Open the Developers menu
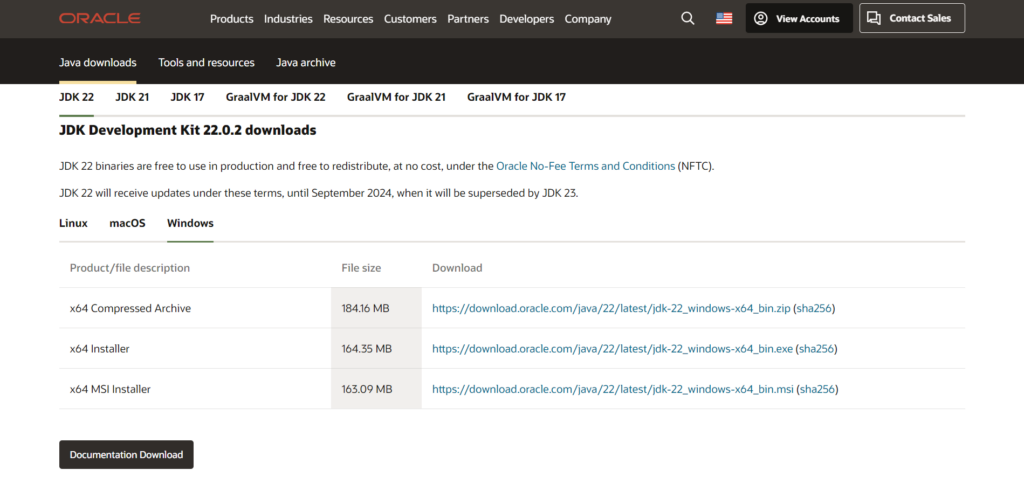 [526, 18]
